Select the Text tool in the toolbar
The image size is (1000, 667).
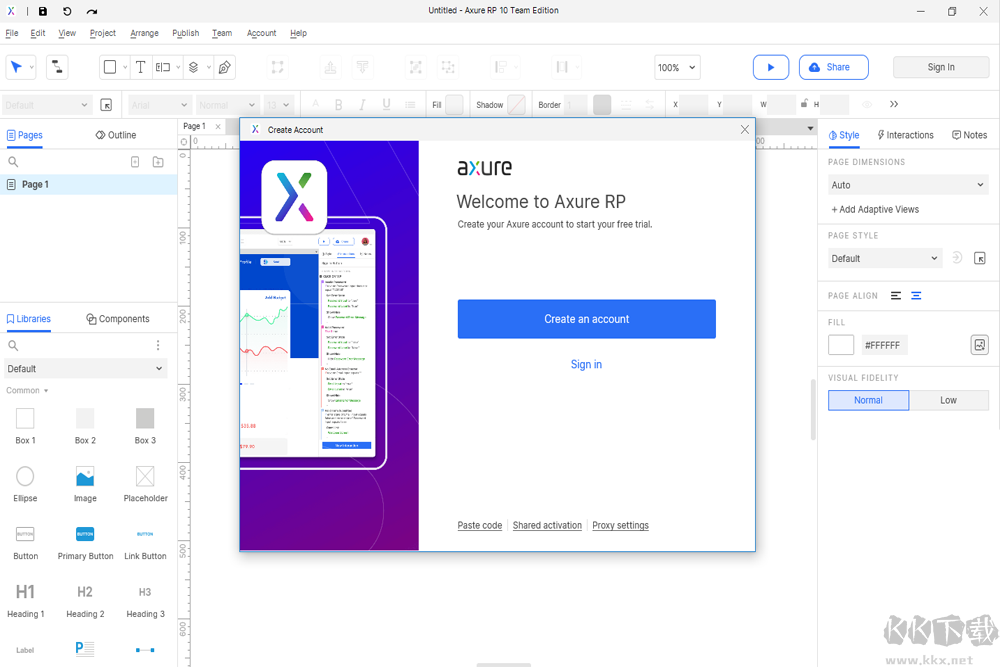pyautogui.click(x=141, y=67)
